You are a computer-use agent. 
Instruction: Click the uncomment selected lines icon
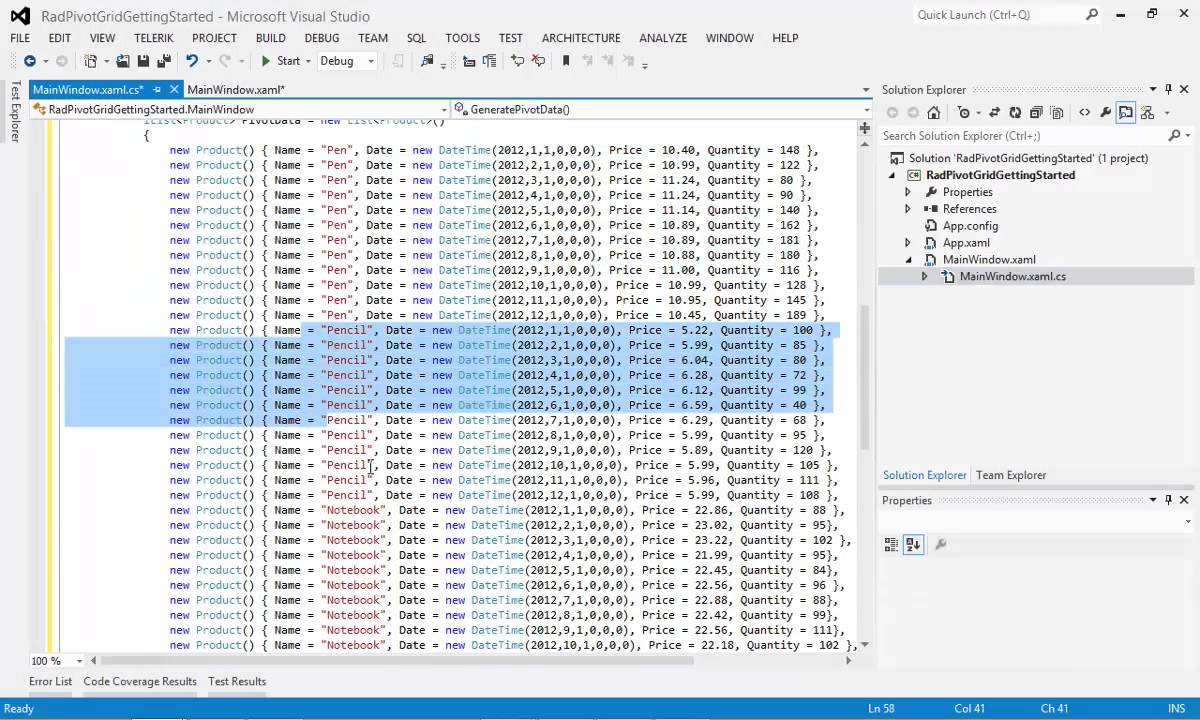pyautogui.click(x=538, y=61)
